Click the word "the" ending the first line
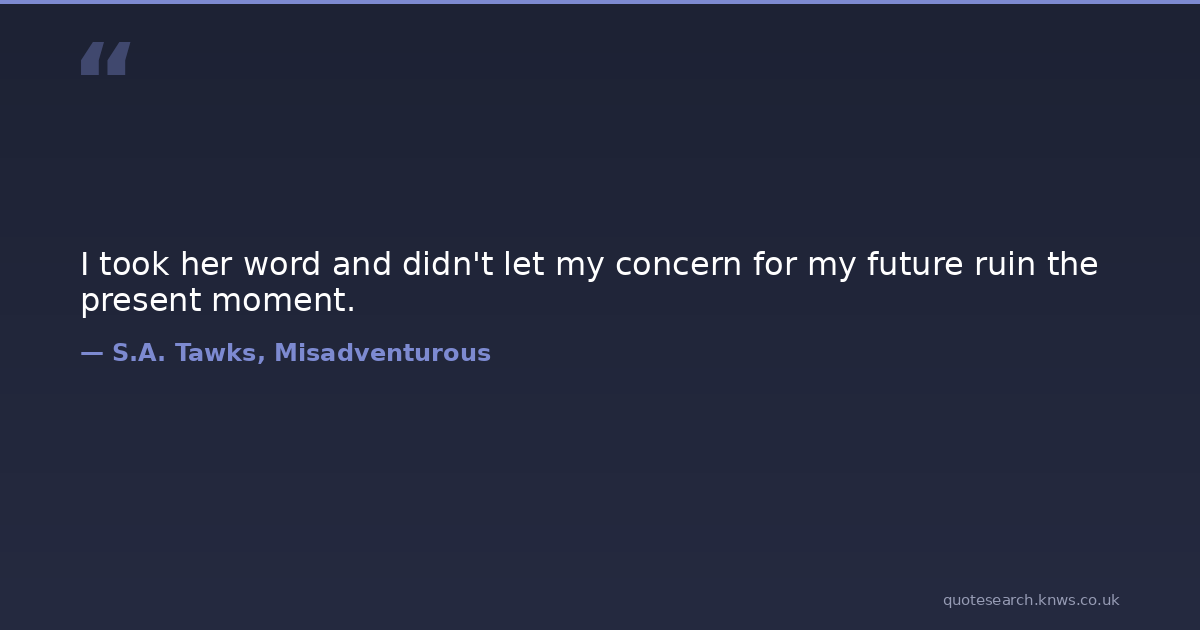Image resolution: width=1200 pixels, height=630 pixels. (x=1072, y=265)
